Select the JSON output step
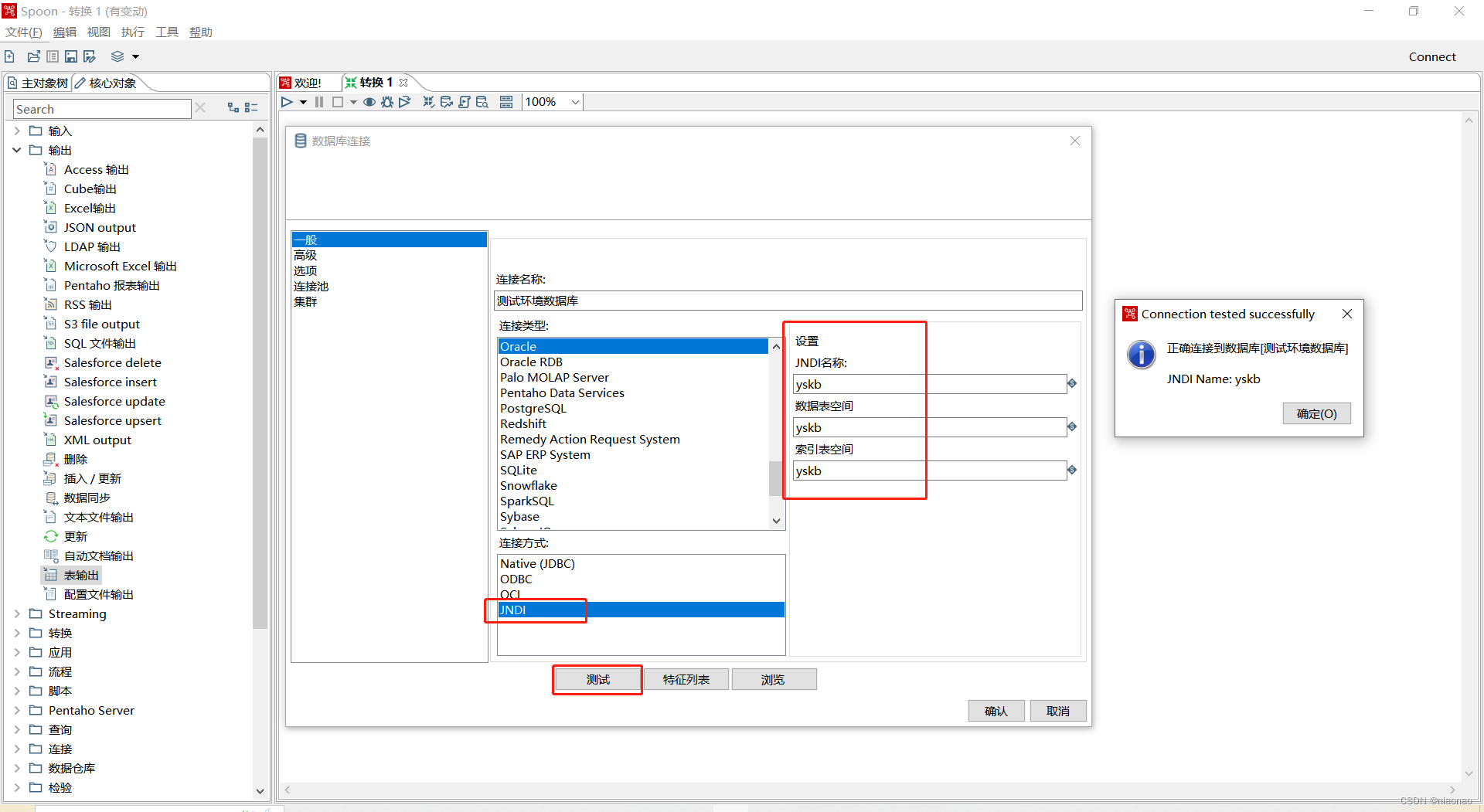The image size is (1484, 812). (90, 227)
